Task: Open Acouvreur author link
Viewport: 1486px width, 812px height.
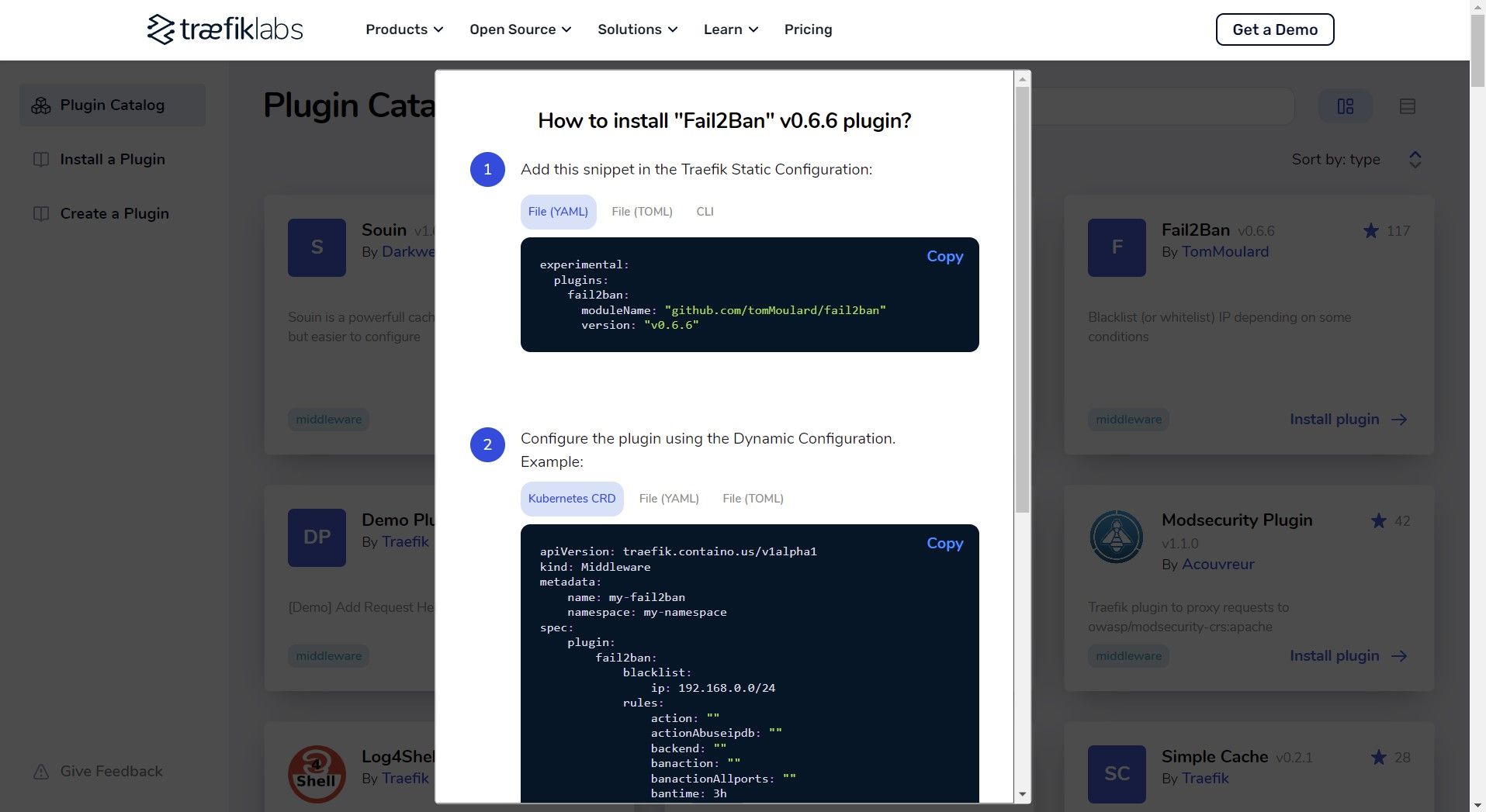Action: click(1218, 565)
